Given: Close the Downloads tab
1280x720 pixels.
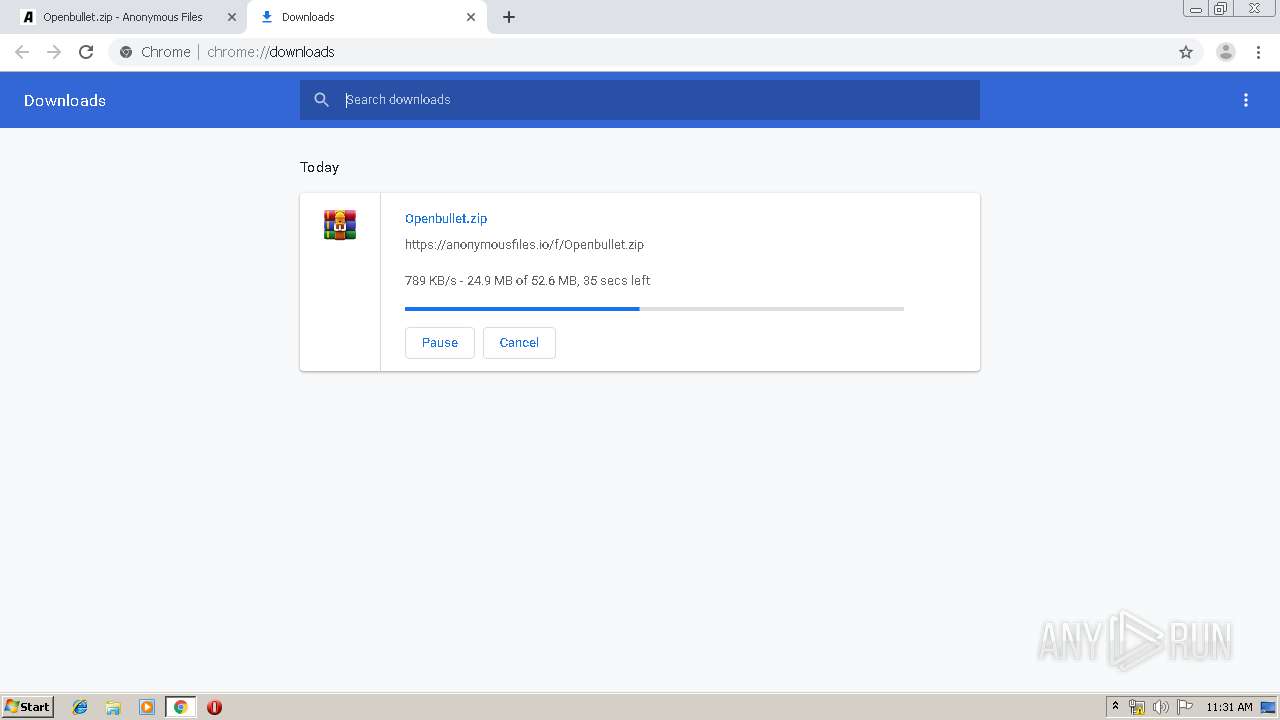Looking at the screenshot, I should coord(471,17).
